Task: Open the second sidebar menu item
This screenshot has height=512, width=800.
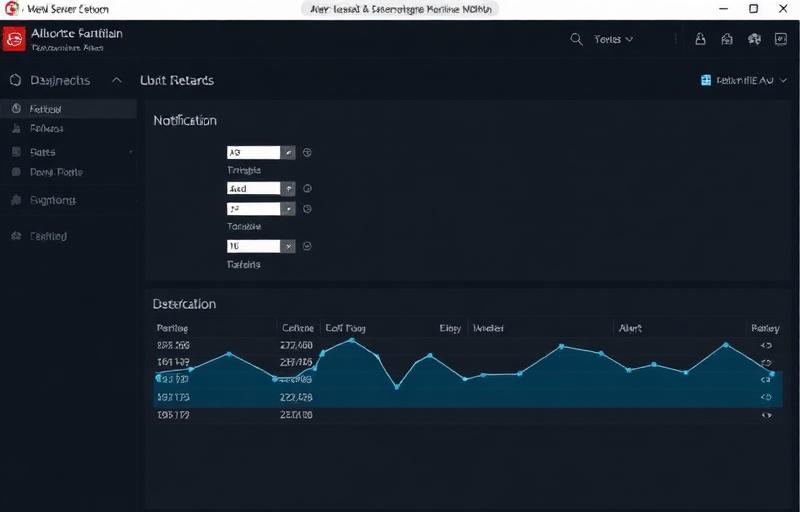Action: tap(46, 129)
